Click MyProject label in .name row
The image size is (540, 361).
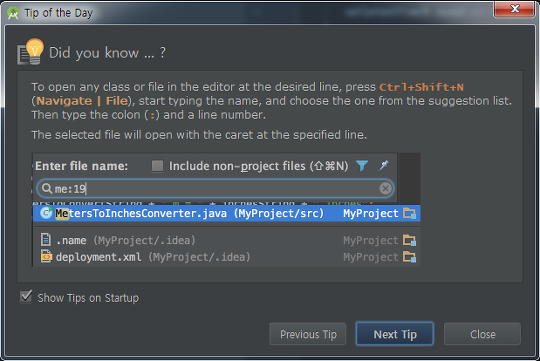point(371,240)
